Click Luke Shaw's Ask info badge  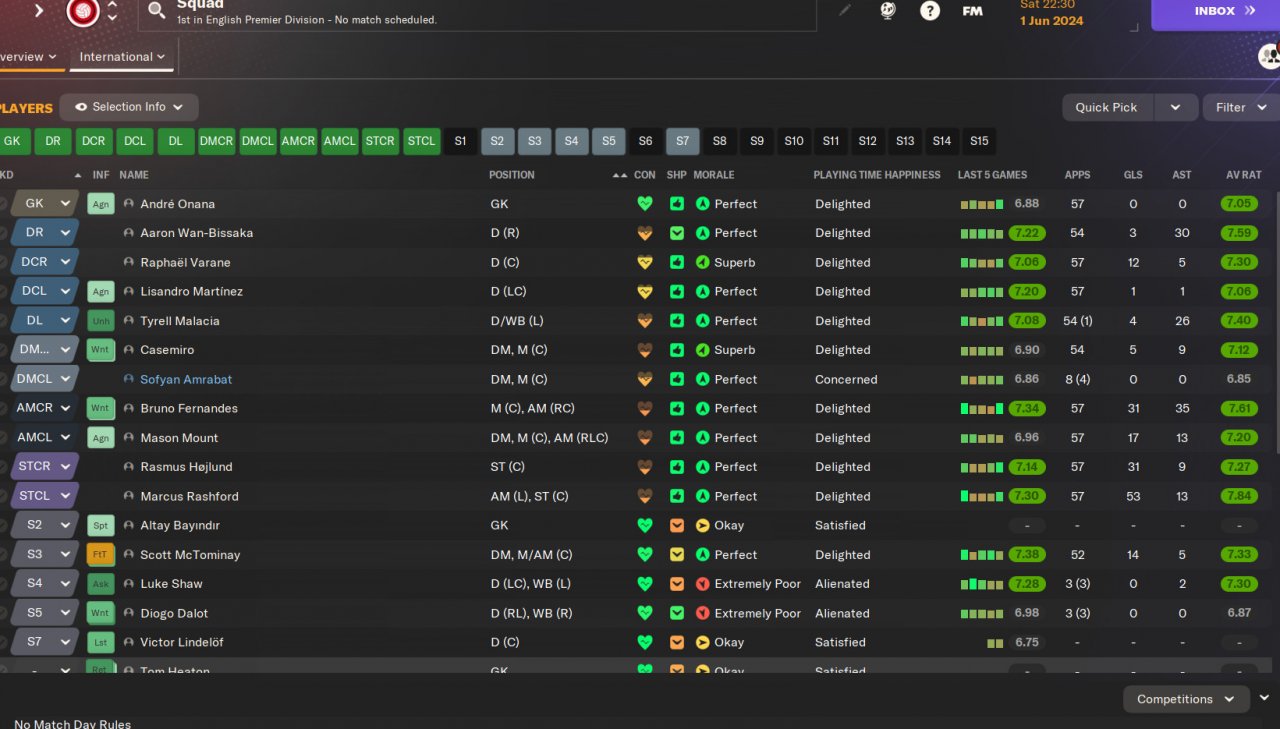click(x=101, y=584)
